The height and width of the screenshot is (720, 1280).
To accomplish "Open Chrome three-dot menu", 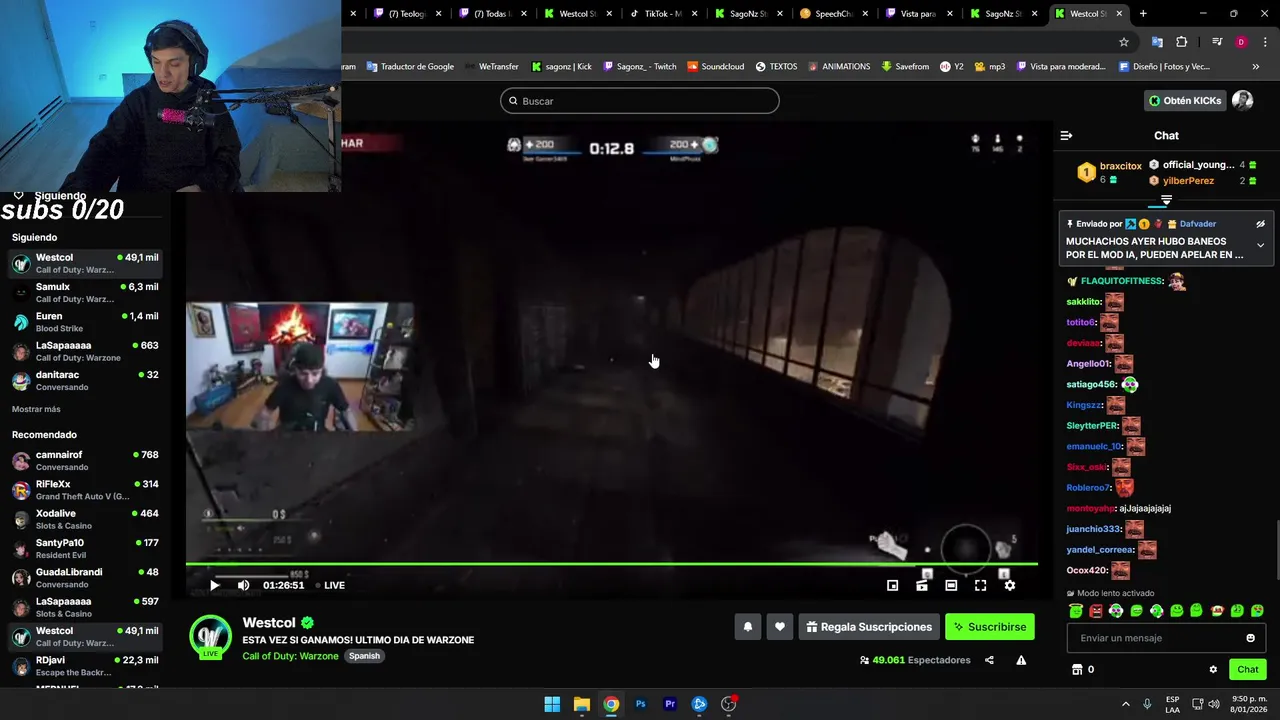I will click(x=1265, y=42).
